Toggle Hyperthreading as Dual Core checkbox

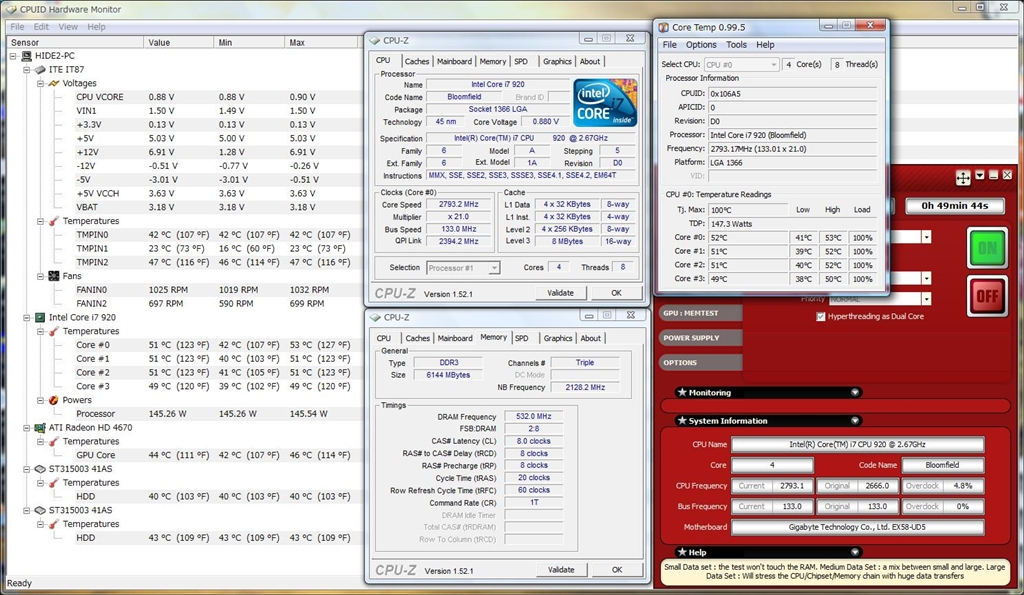click(x=821, y=316)
